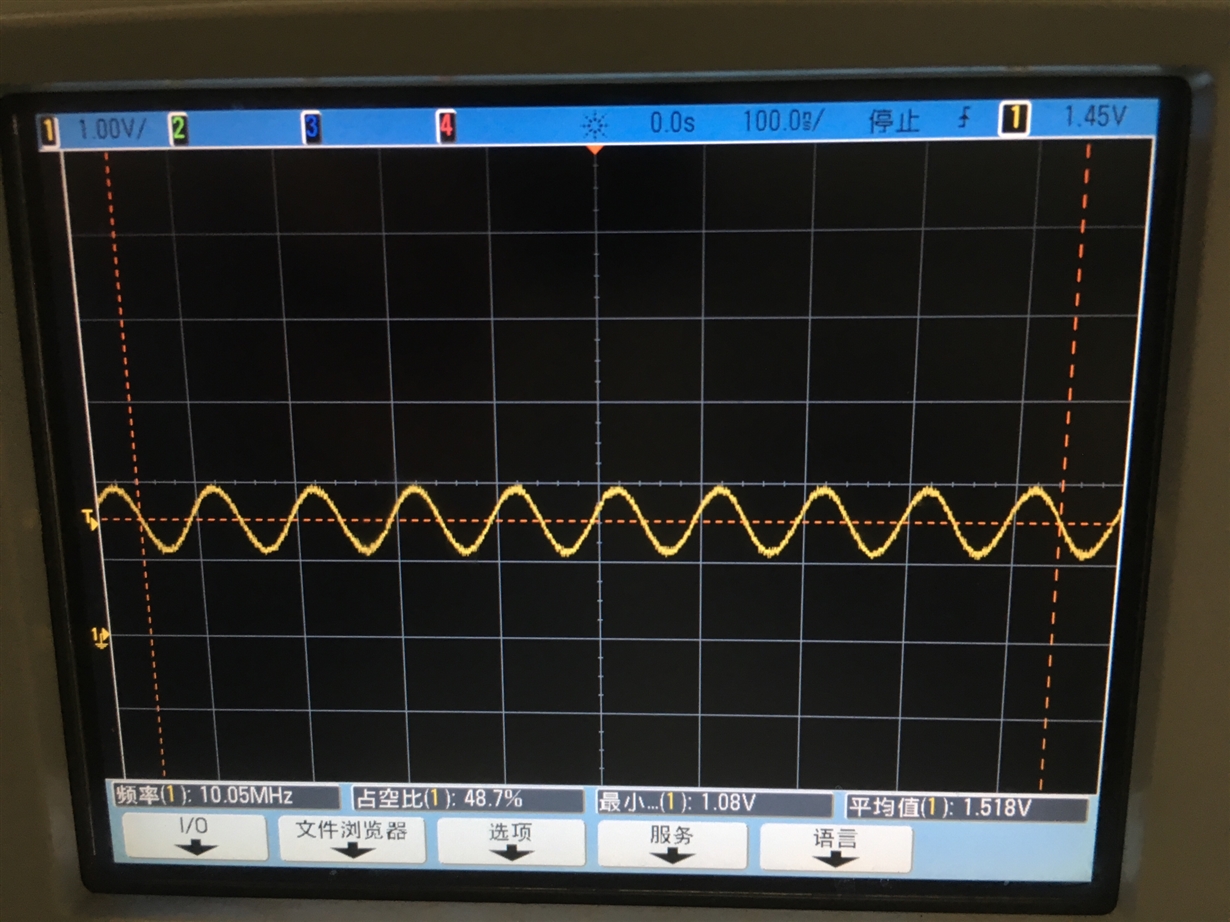Screen dimensions: 1230x922
Task: Click the channel 1 ground level marker
Action: (x=100, y=637)
